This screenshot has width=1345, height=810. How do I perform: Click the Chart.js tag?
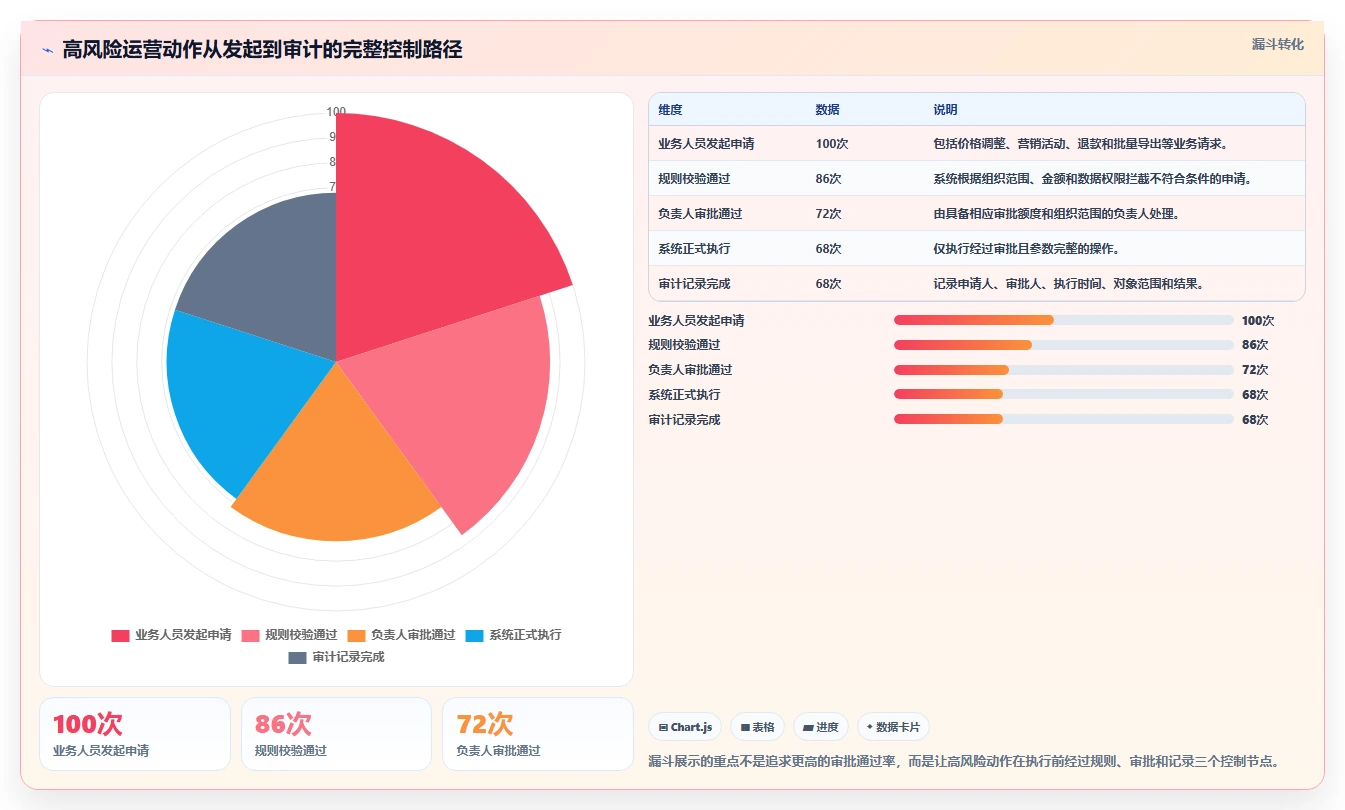685,727
